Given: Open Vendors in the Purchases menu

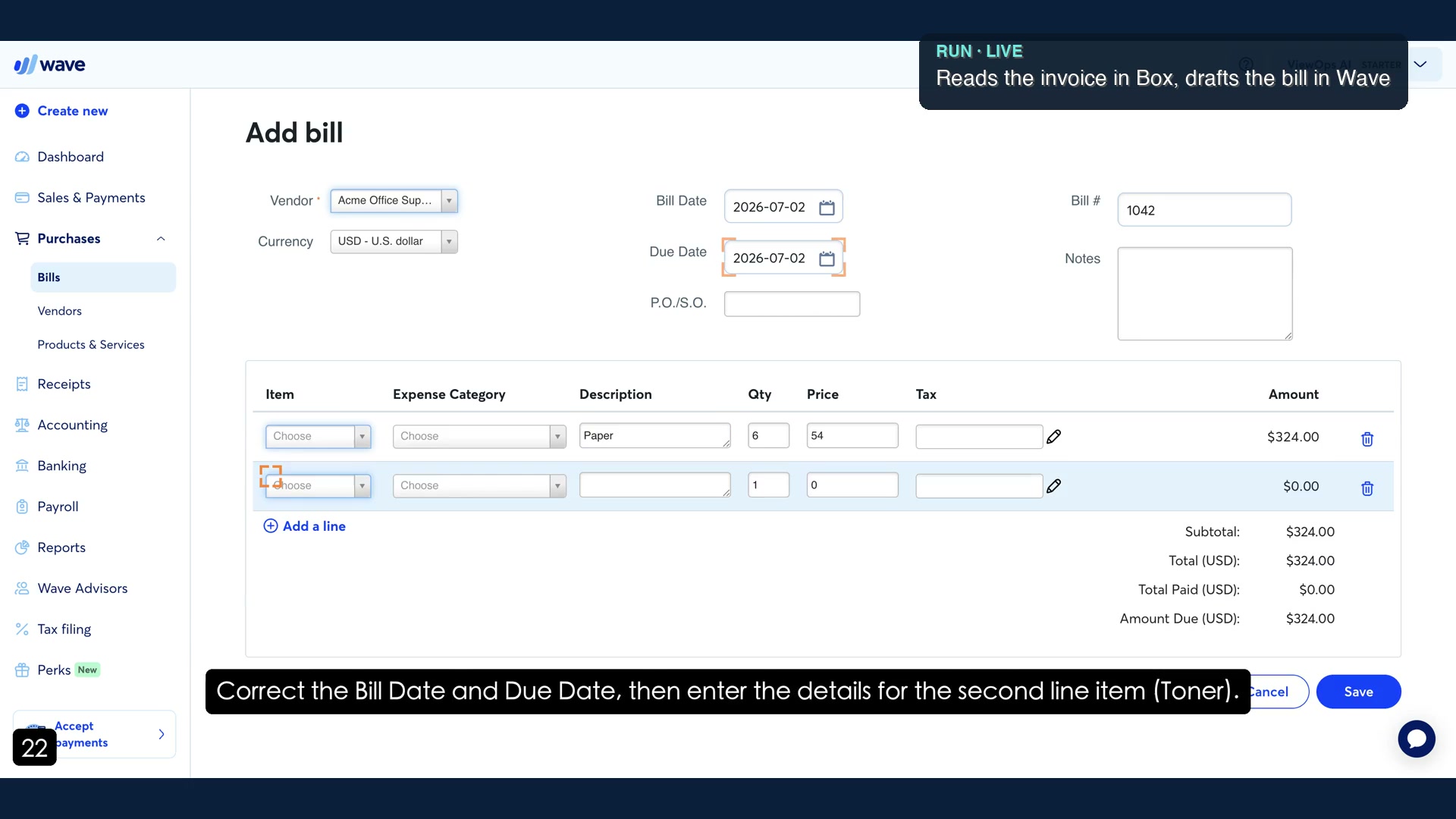Looking at the screenshot, I should click(59, 311).
